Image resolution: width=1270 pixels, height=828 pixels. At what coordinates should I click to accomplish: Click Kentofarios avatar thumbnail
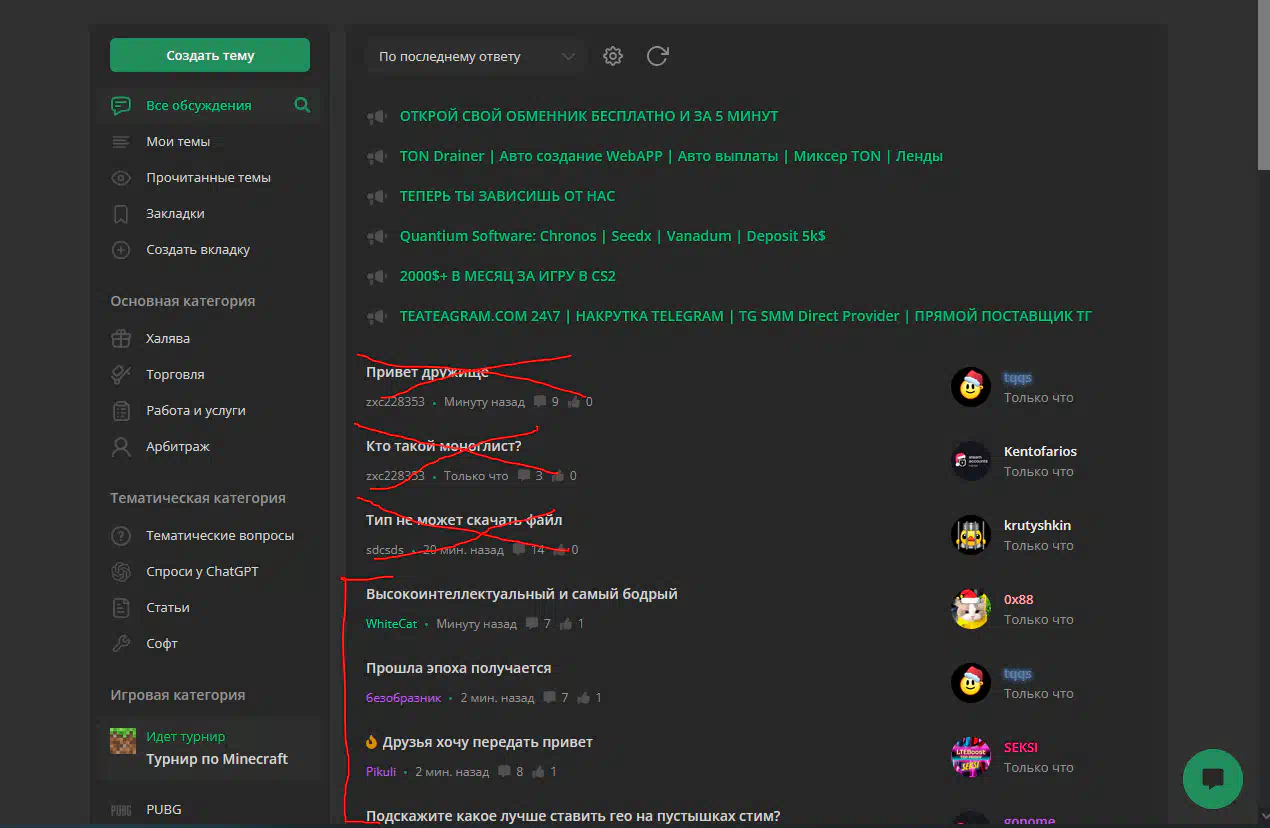tap(970, 461)
